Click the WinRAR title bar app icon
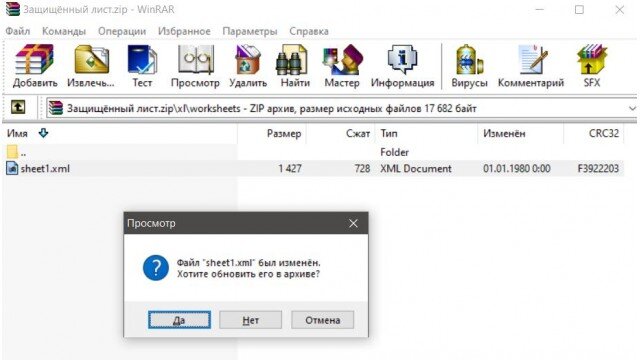 12,9
